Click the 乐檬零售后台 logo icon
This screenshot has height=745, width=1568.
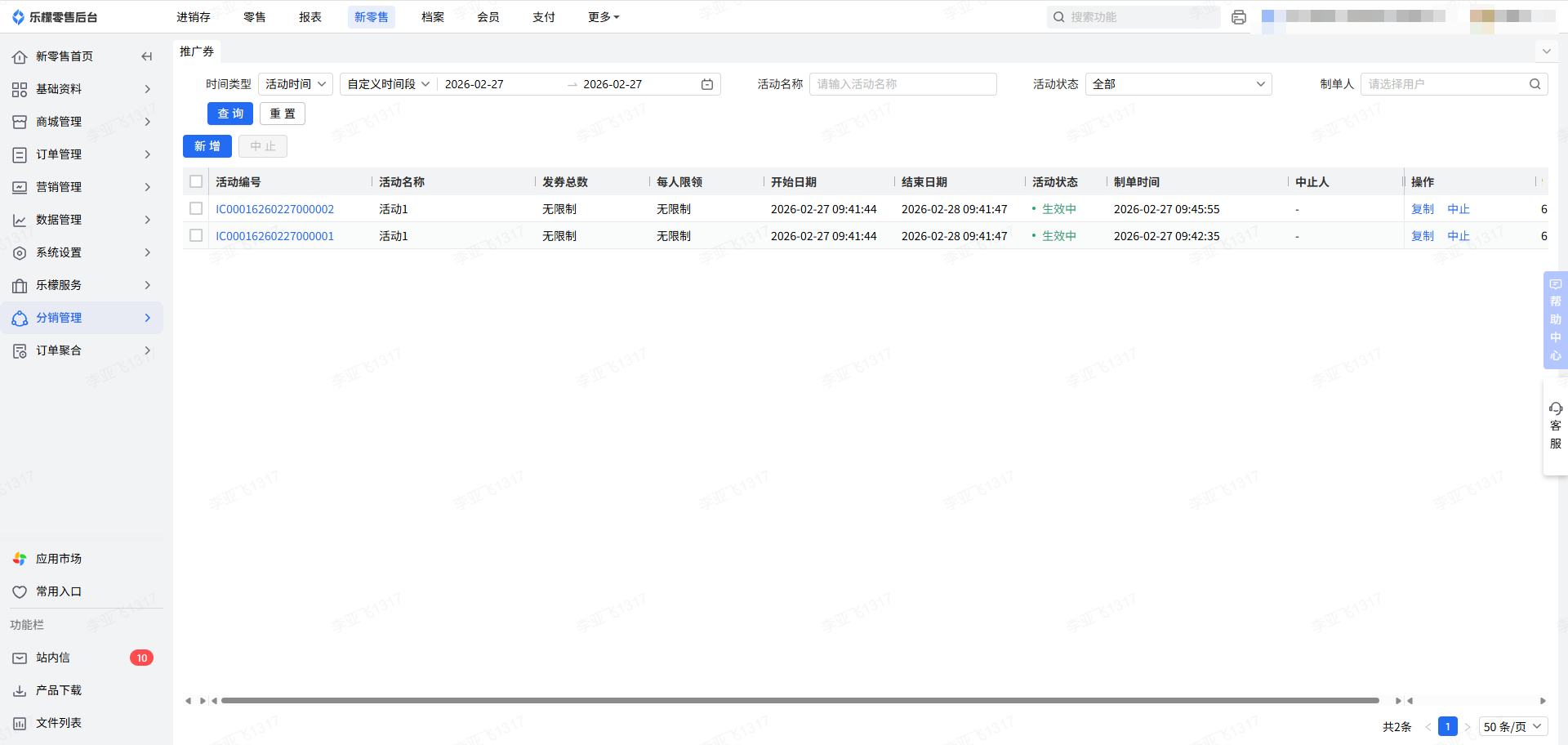[x=19, y=17]
